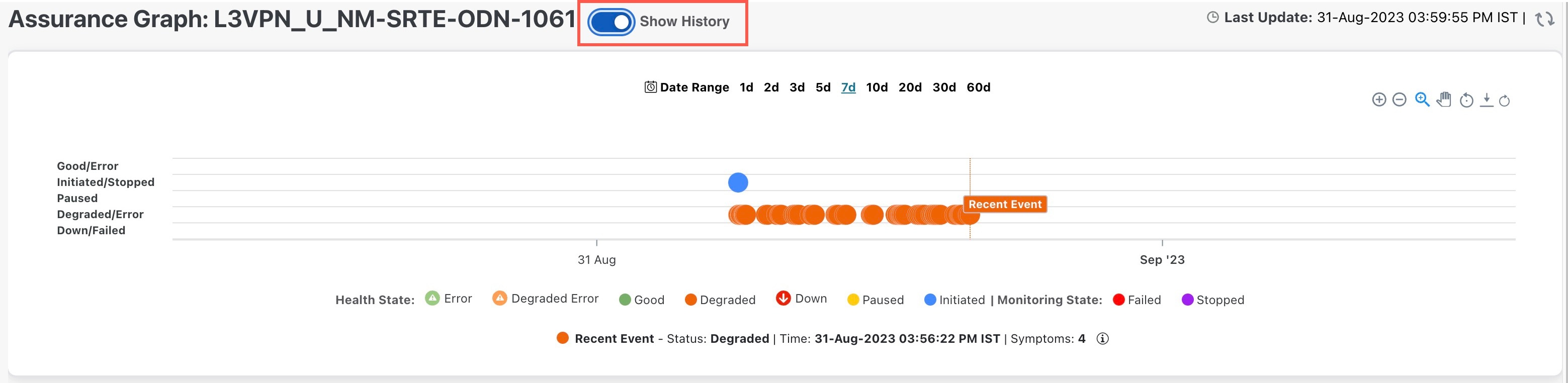This screenshot has width=1568, height=383.
Task: Click the 3d date range link
Action: 797,87
